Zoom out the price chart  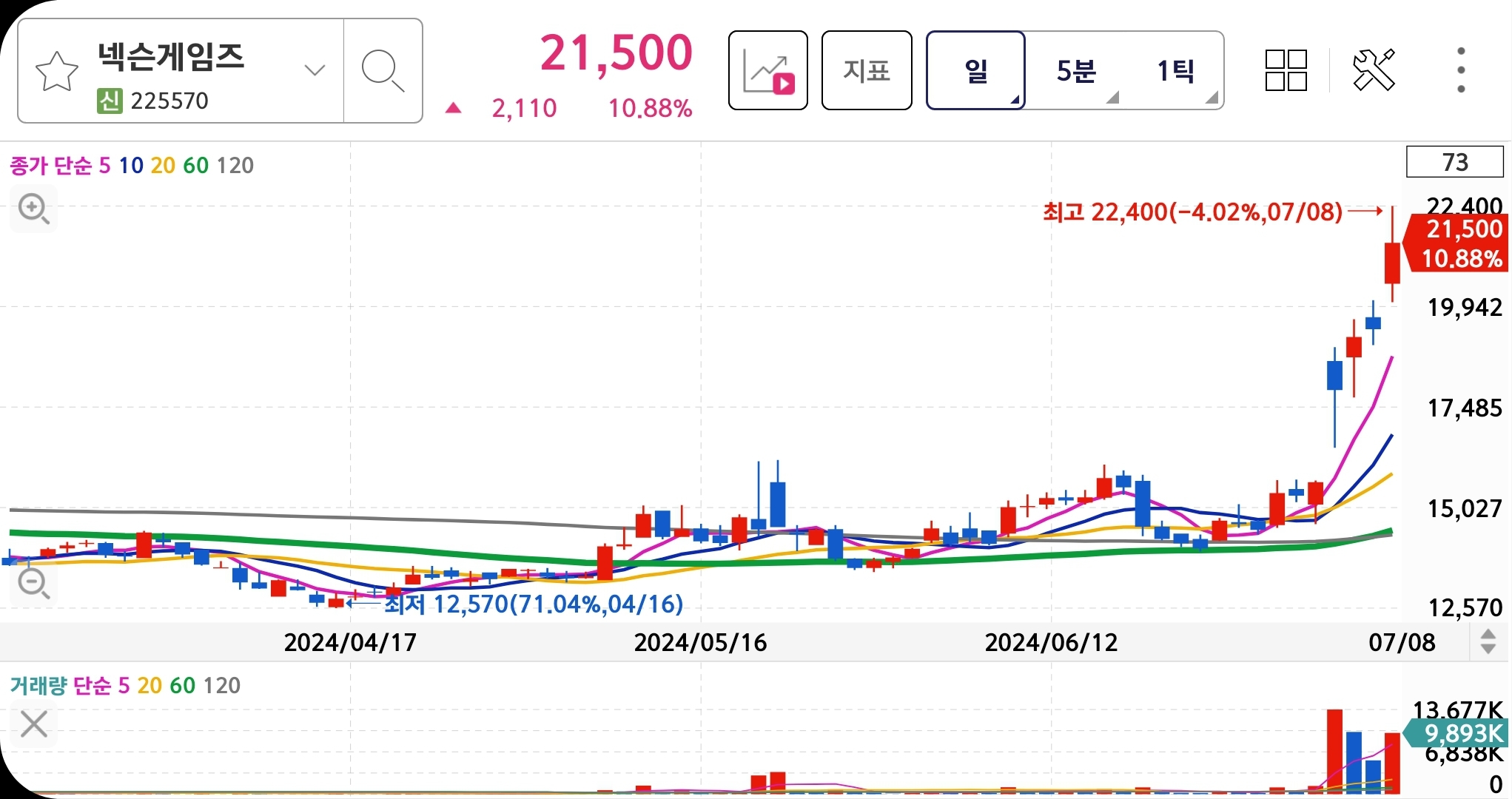pos(34,584)
